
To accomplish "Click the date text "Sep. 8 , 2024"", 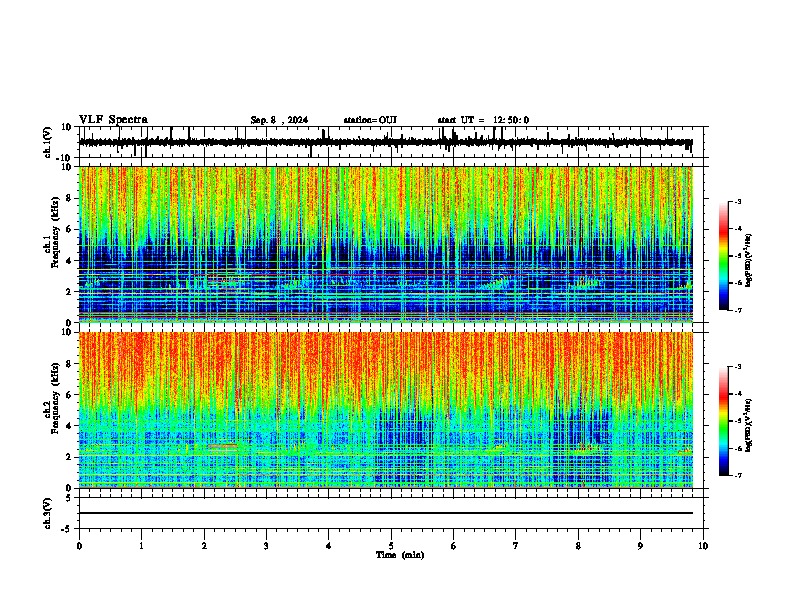I will pos(279,120).
